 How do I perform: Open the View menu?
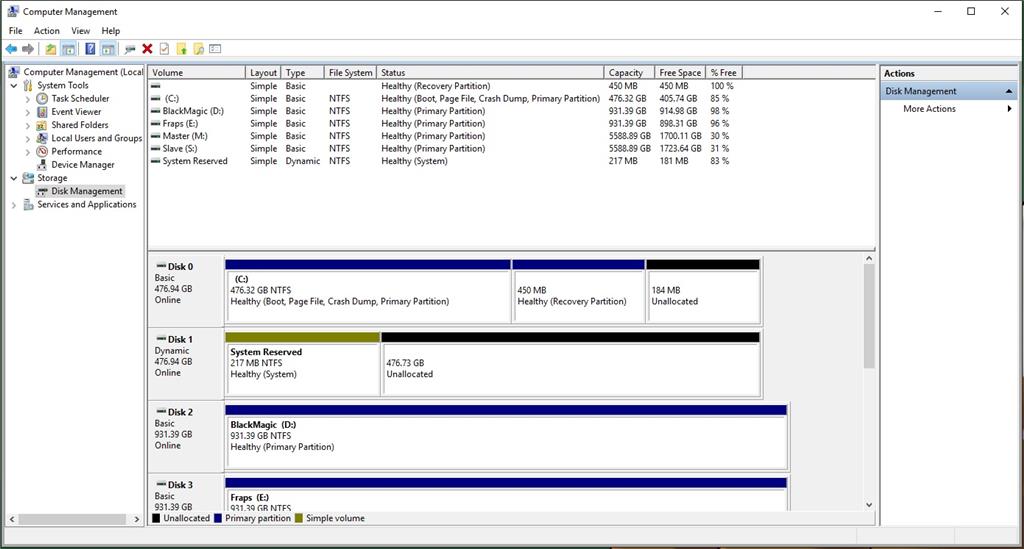click(80, 31)
